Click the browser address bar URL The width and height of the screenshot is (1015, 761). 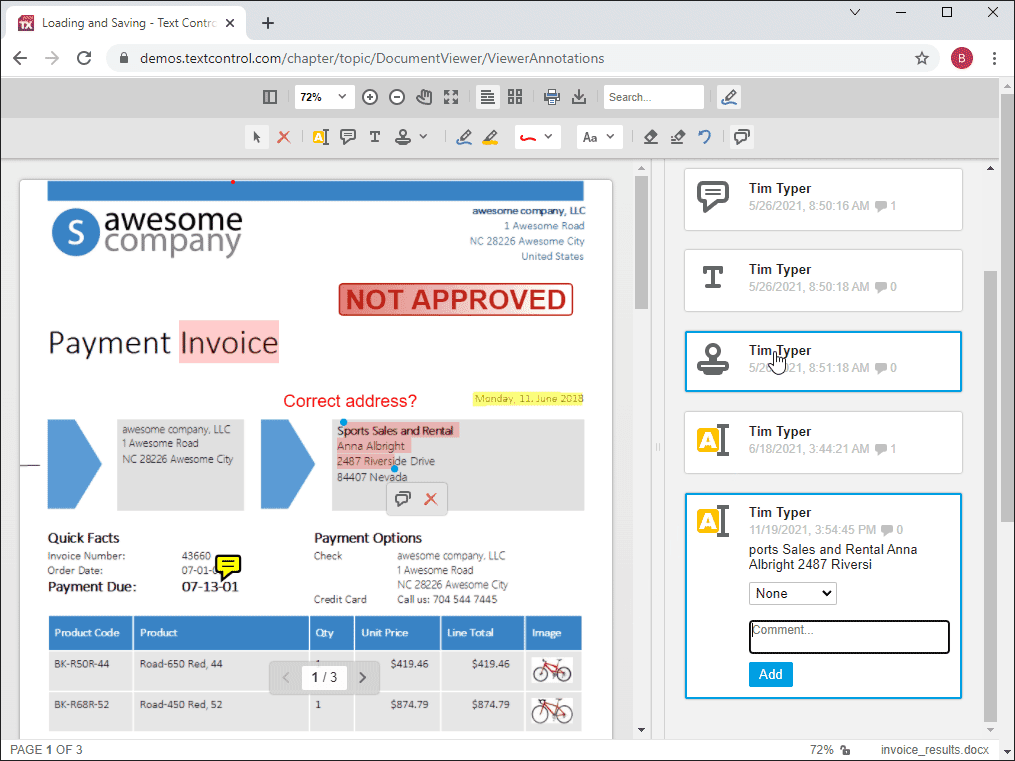(372, 58)
